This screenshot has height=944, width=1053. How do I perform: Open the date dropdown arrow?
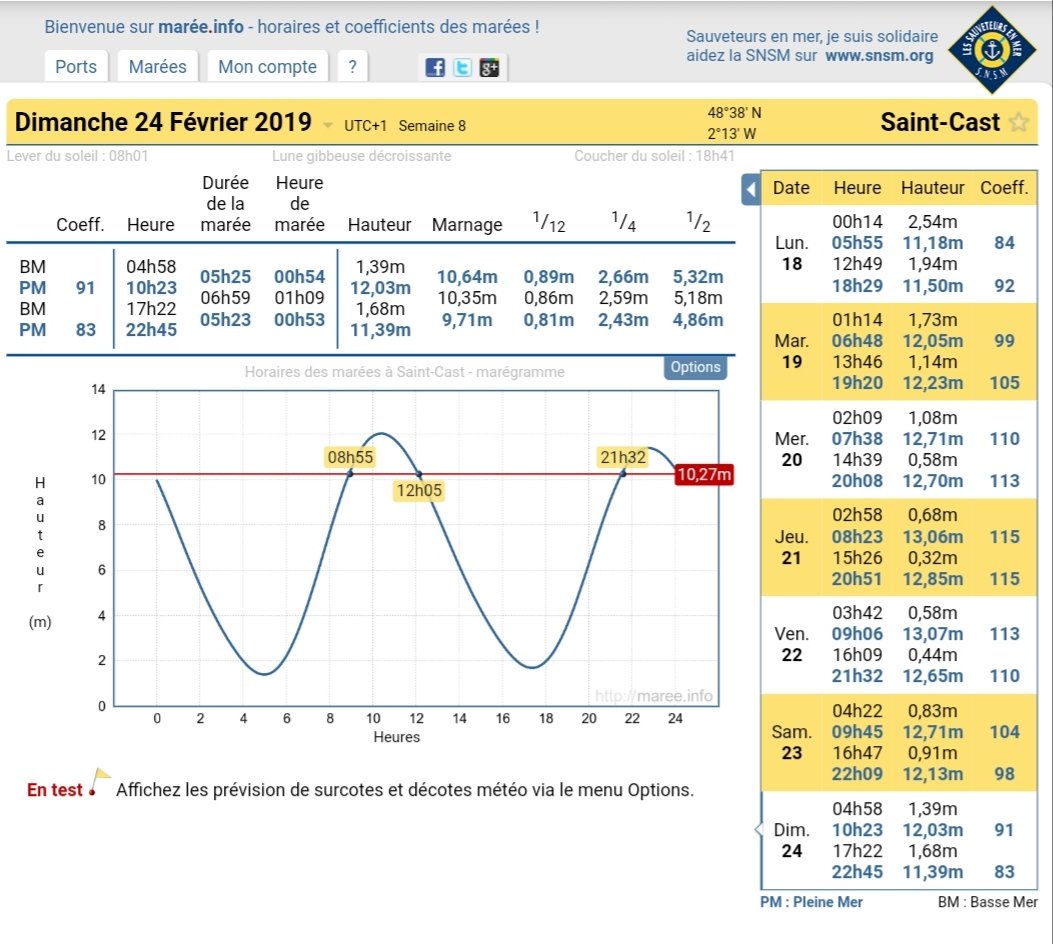coord(328,125)
